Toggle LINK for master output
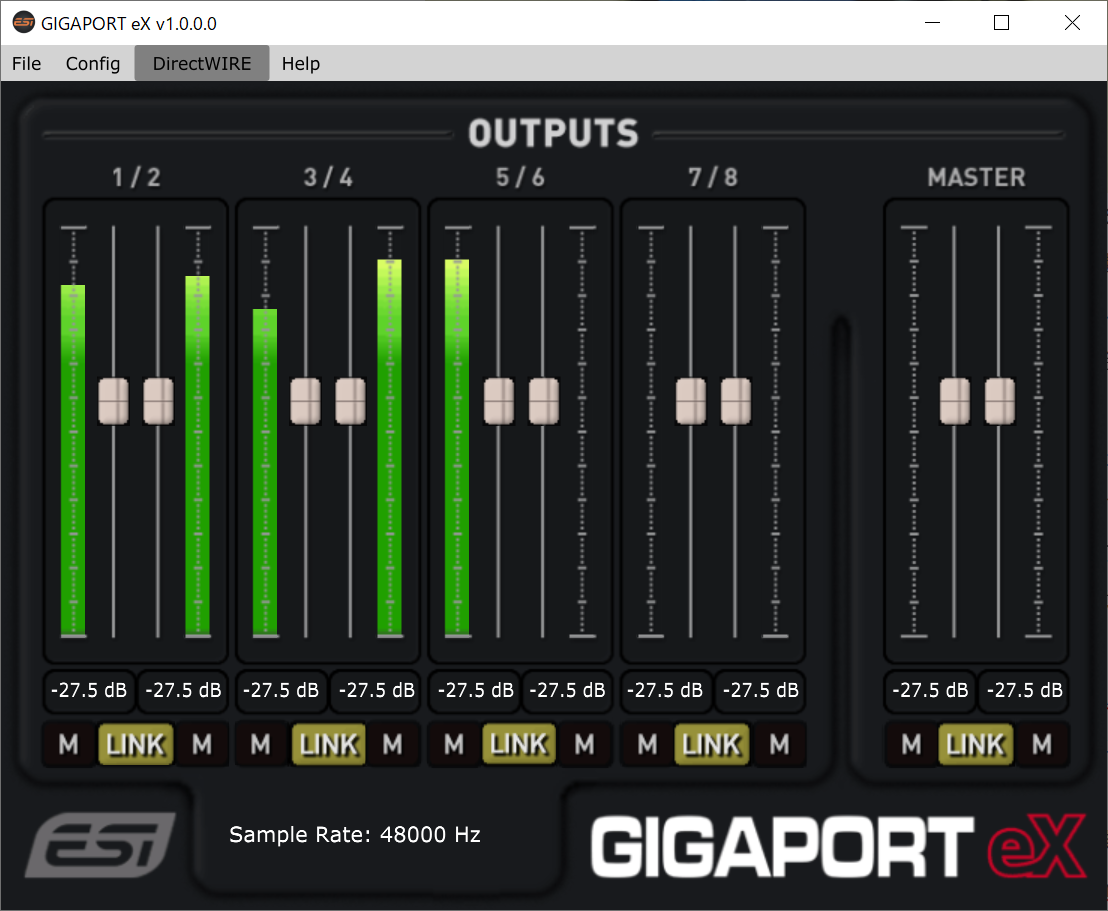The height and width of the screenshot is (911, 1108). pos(976,744)
